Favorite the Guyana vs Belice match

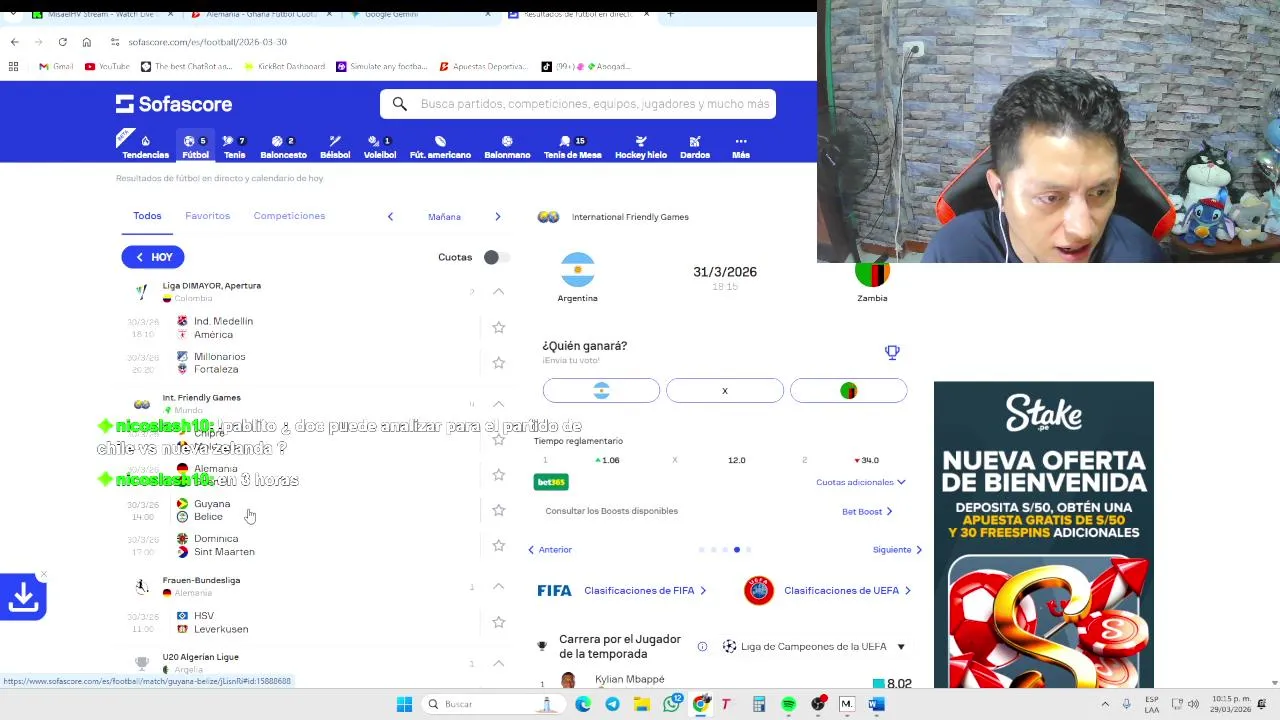(498, 510)
